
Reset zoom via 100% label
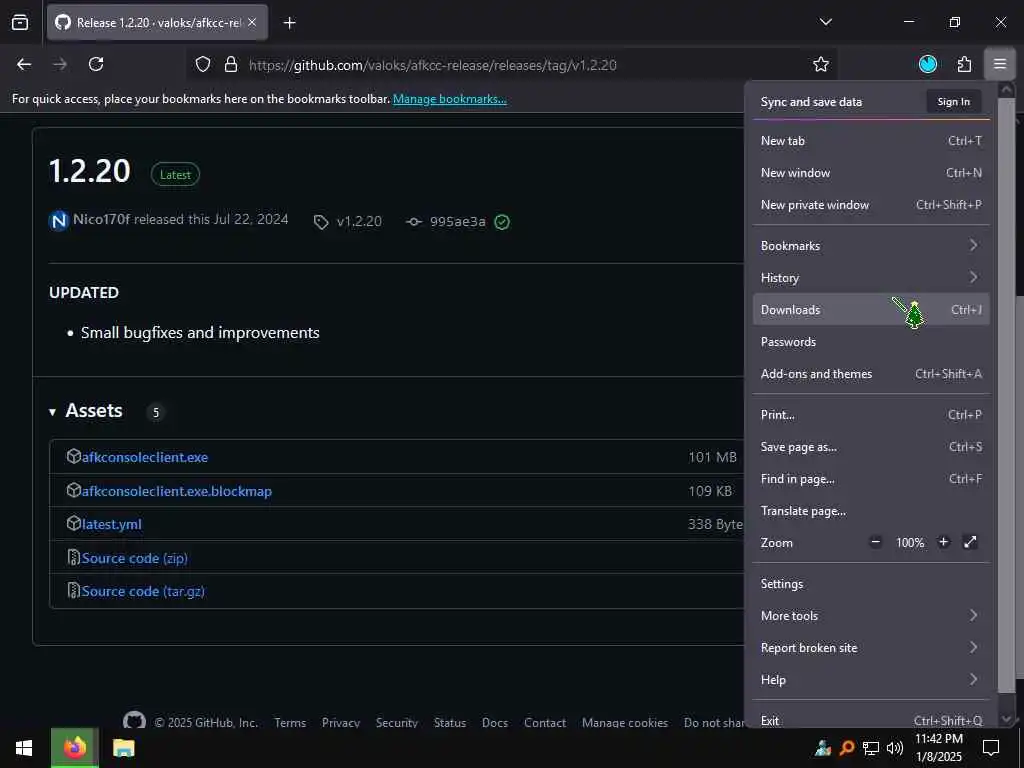pyautogui.click(x=910, y=543)
